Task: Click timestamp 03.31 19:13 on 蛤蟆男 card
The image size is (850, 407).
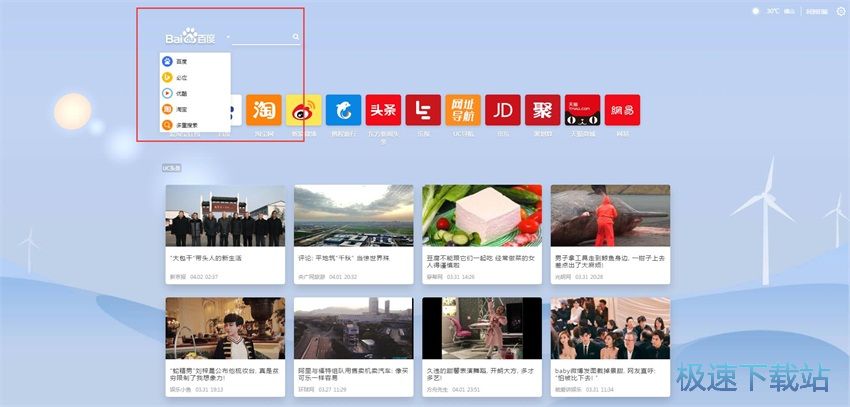Action: (x=209, y=389)
